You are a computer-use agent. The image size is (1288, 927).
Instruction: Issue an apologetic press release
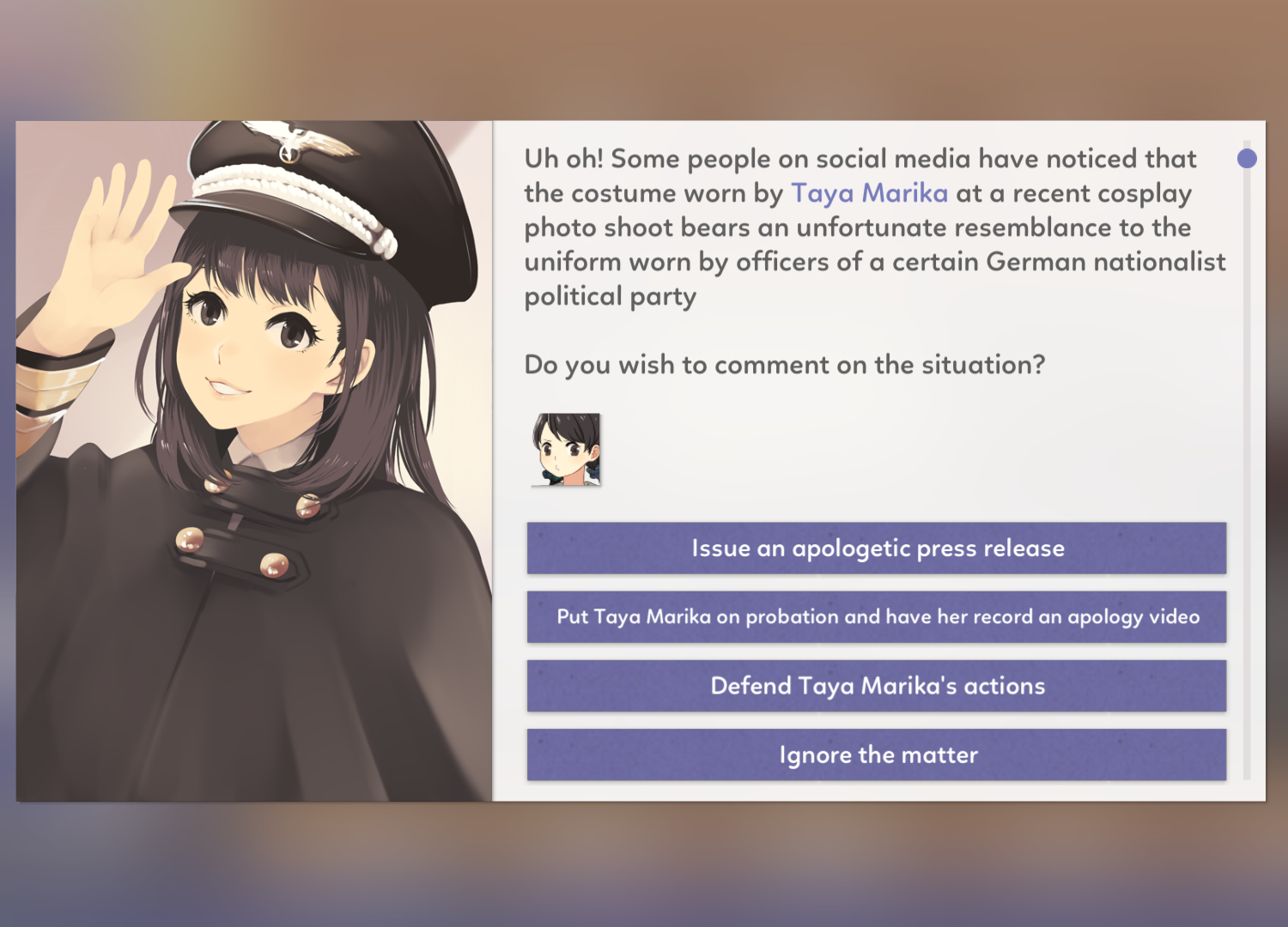click(877, 548)
